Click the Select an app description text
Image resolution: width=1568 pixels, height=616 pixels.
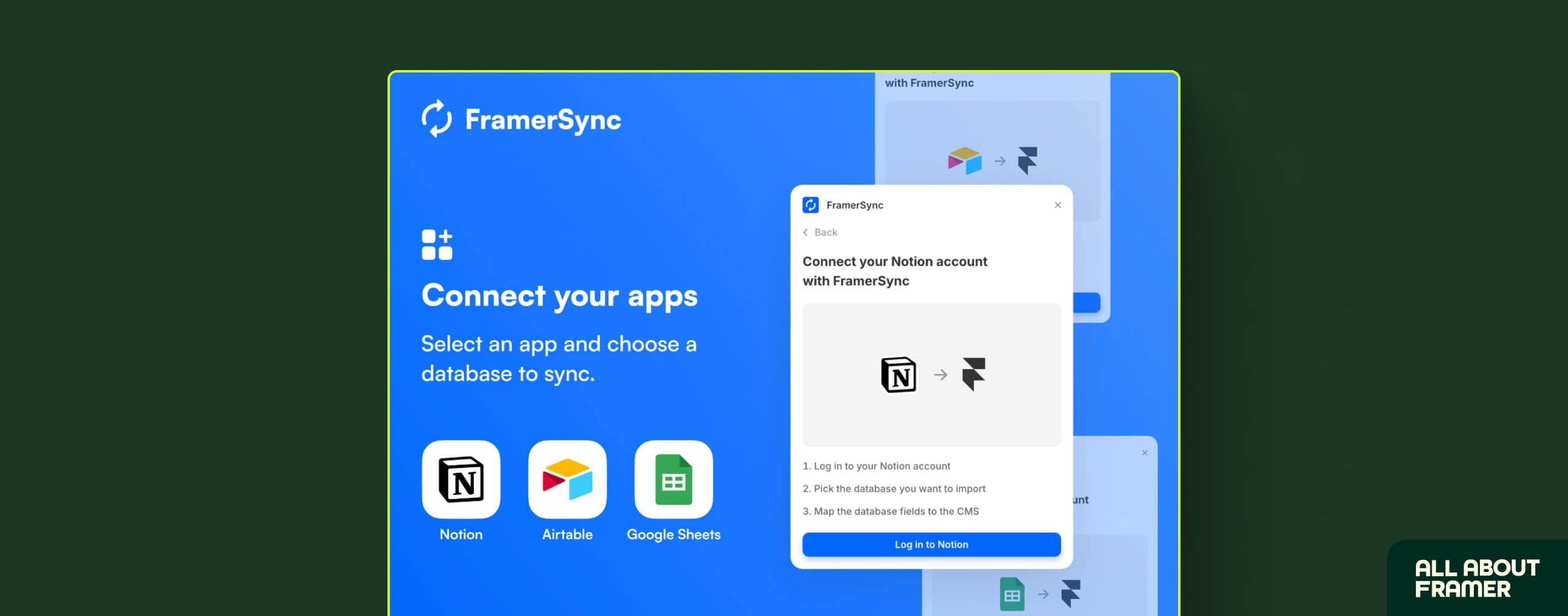(x=559, y=359)
